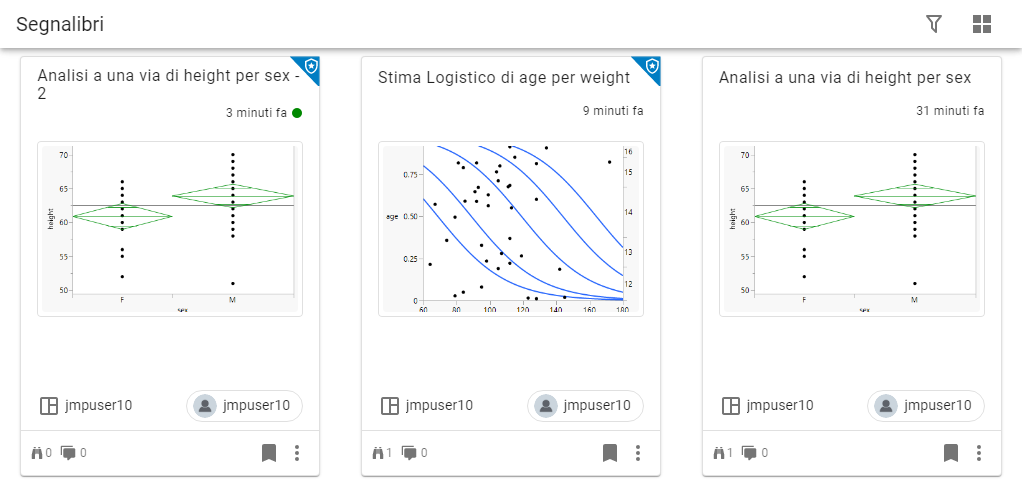This screenshot has width=1022, height=500.
Task: Open more options on Stima Logistico card
Action: 638,453
